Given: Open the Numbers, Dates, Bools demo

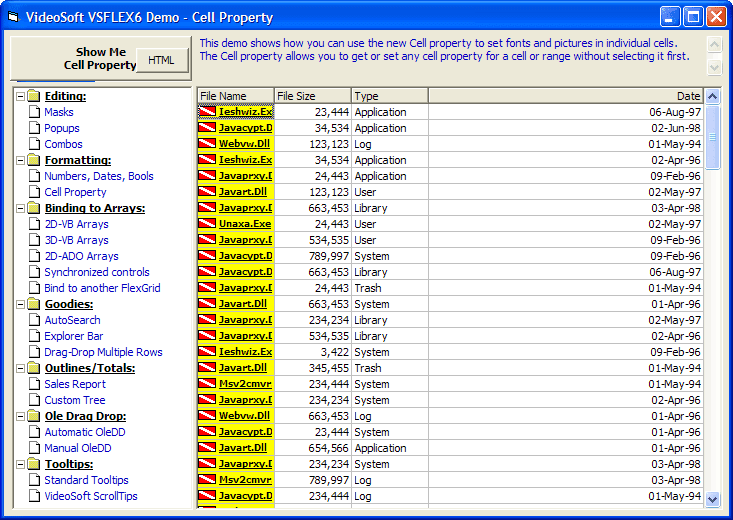Looking at the screenshot, I should tap(99, 176).
